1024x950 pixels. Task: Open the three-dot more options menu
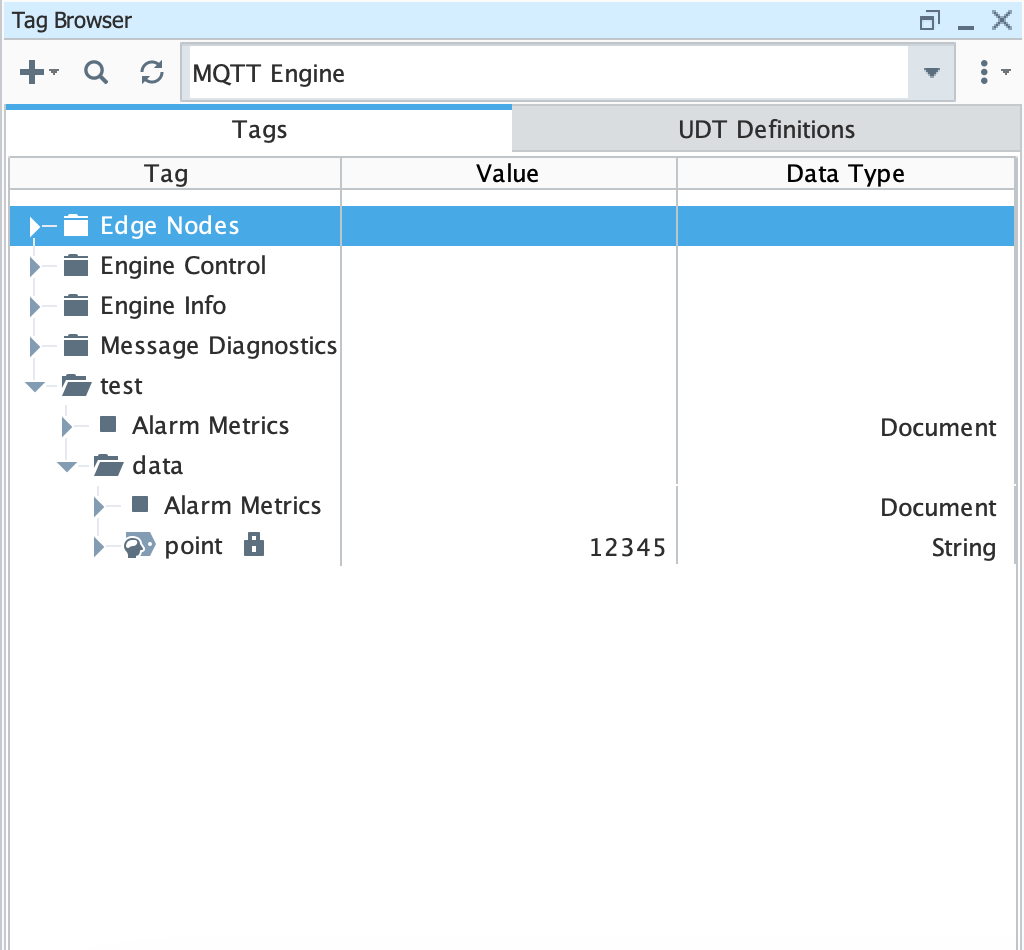coord(985,72)
